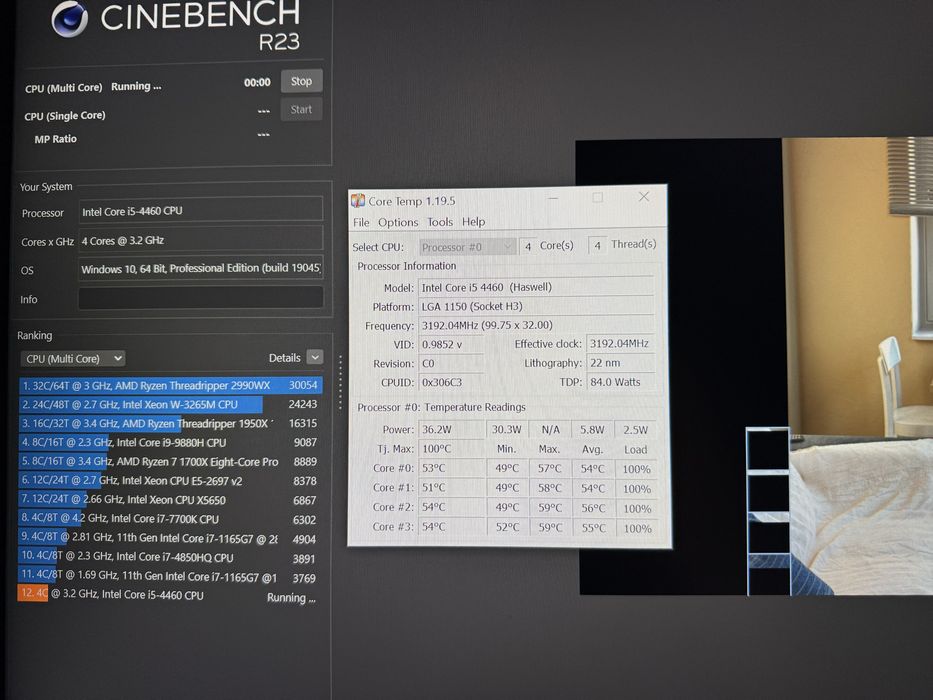Select the Threadripper 1950X ranking row
933x700 pixels.
click(x=171, y=423)
